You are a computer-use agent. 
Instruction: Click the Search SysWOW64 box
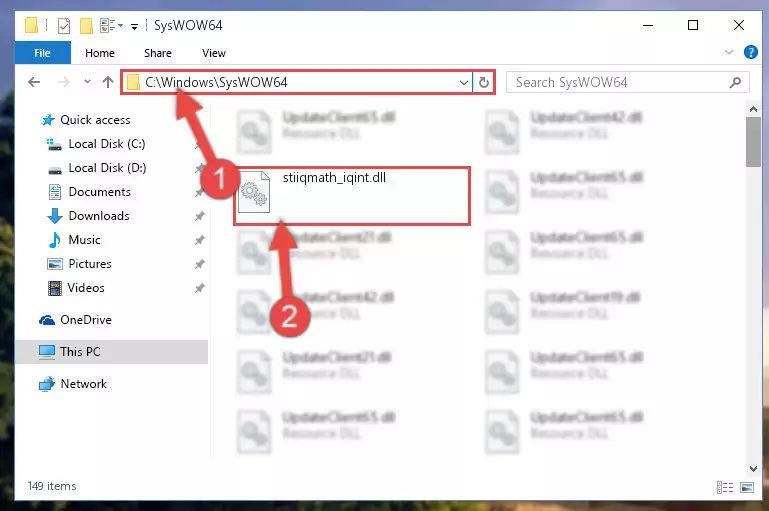627,82
